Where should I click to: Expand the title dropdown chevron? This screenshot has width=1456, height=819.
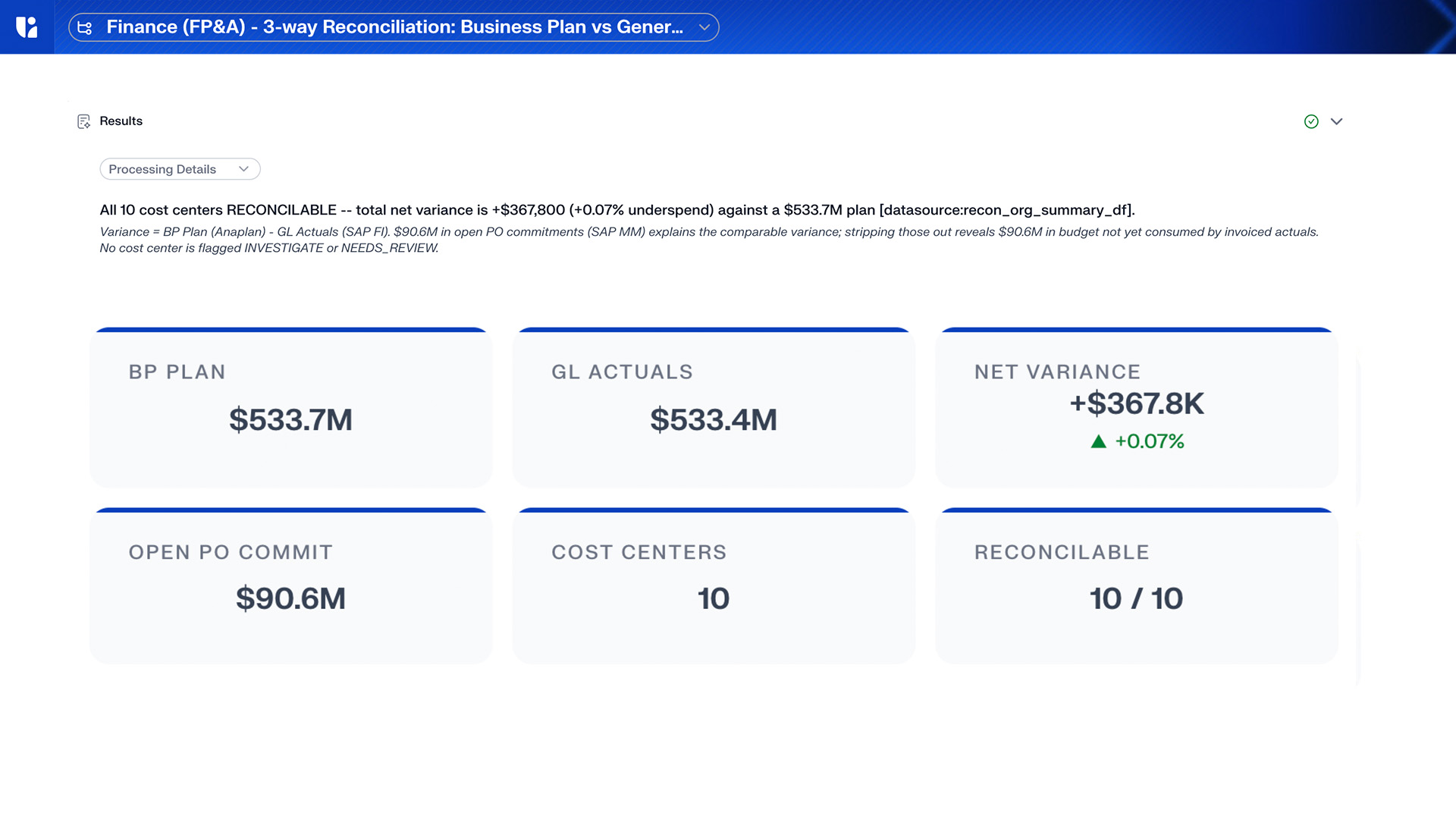704,27
